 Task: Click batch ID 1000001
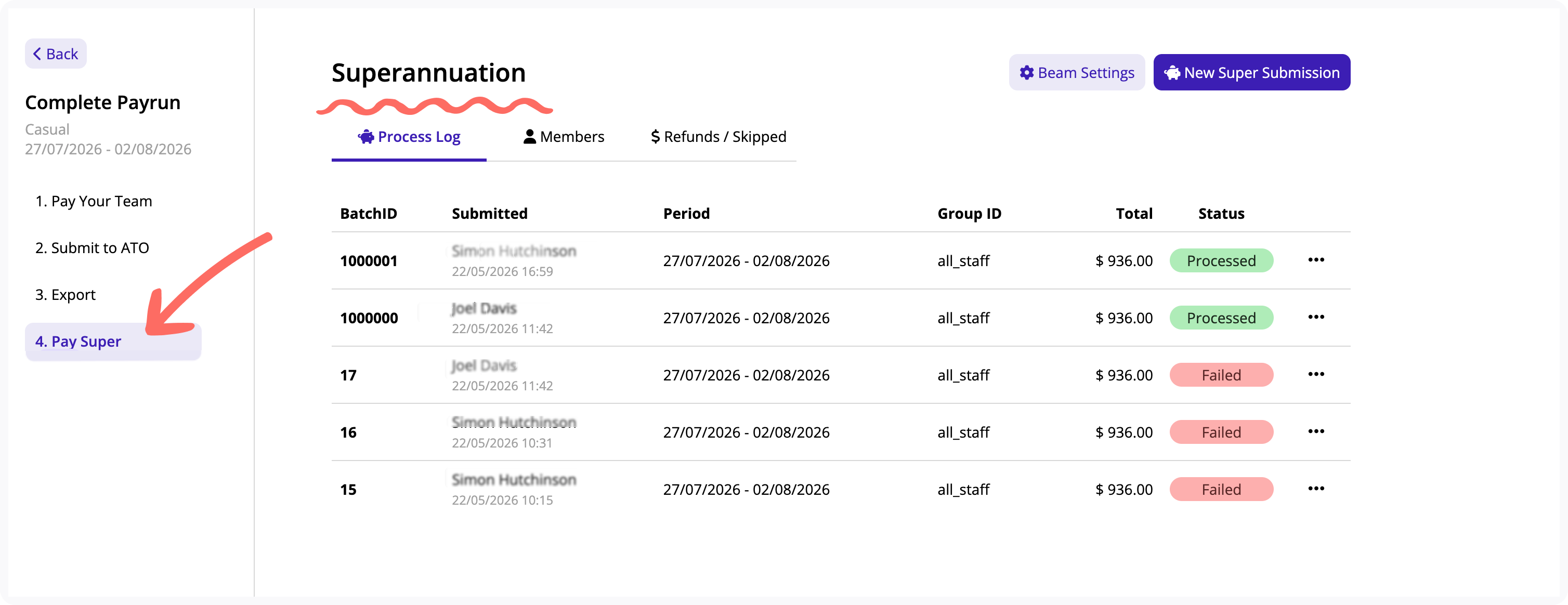point(369,261)
